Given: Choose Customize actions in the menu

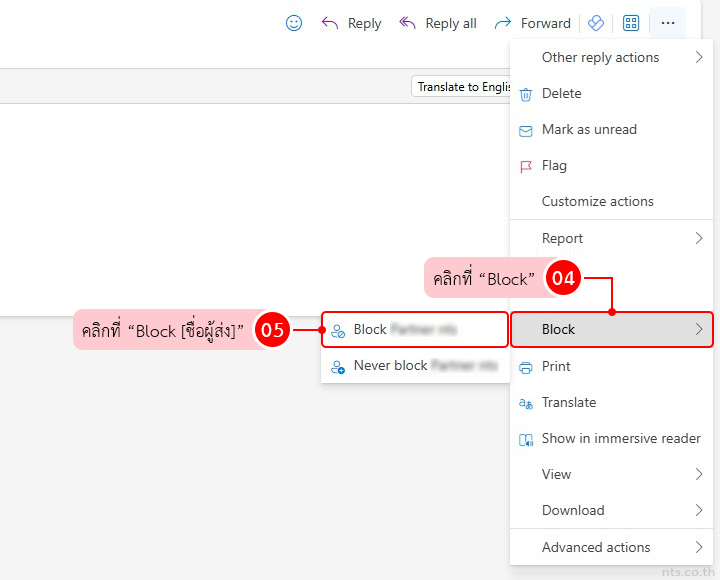Looking at the screenshot, I should 597,202.
